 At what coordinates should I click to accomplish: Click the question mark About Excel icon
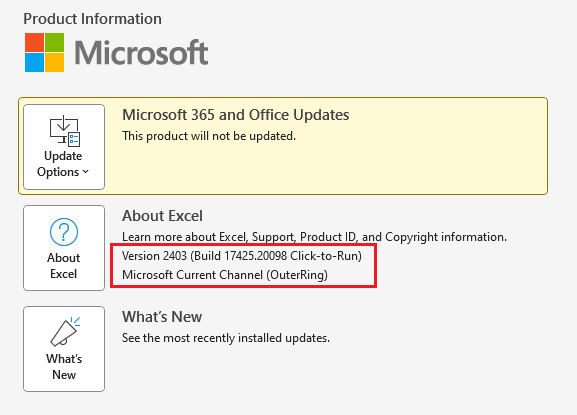click(x=64, y=232)
